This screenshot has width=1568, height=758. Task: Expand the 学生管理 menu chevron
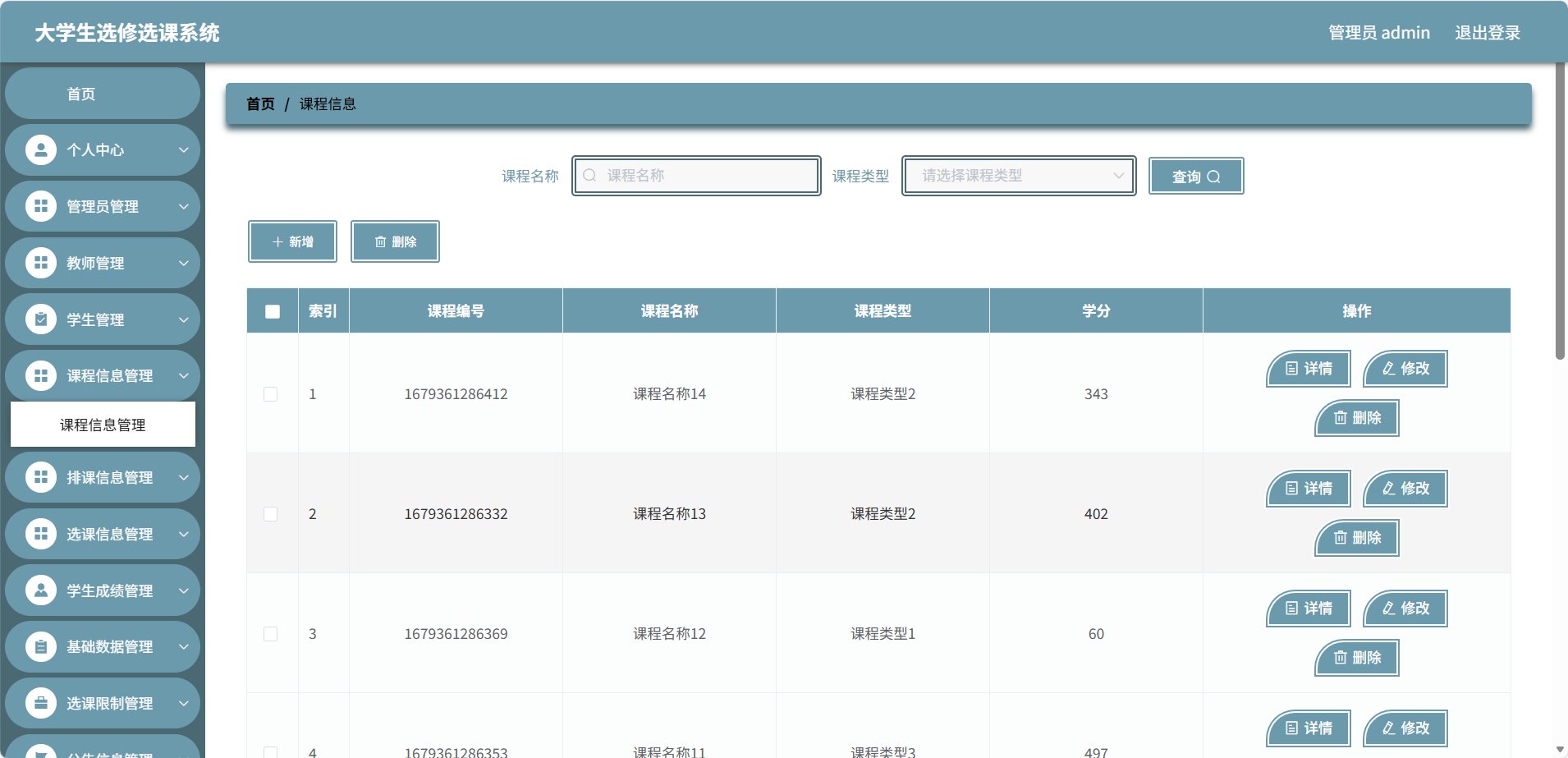[x=184, y=319]
